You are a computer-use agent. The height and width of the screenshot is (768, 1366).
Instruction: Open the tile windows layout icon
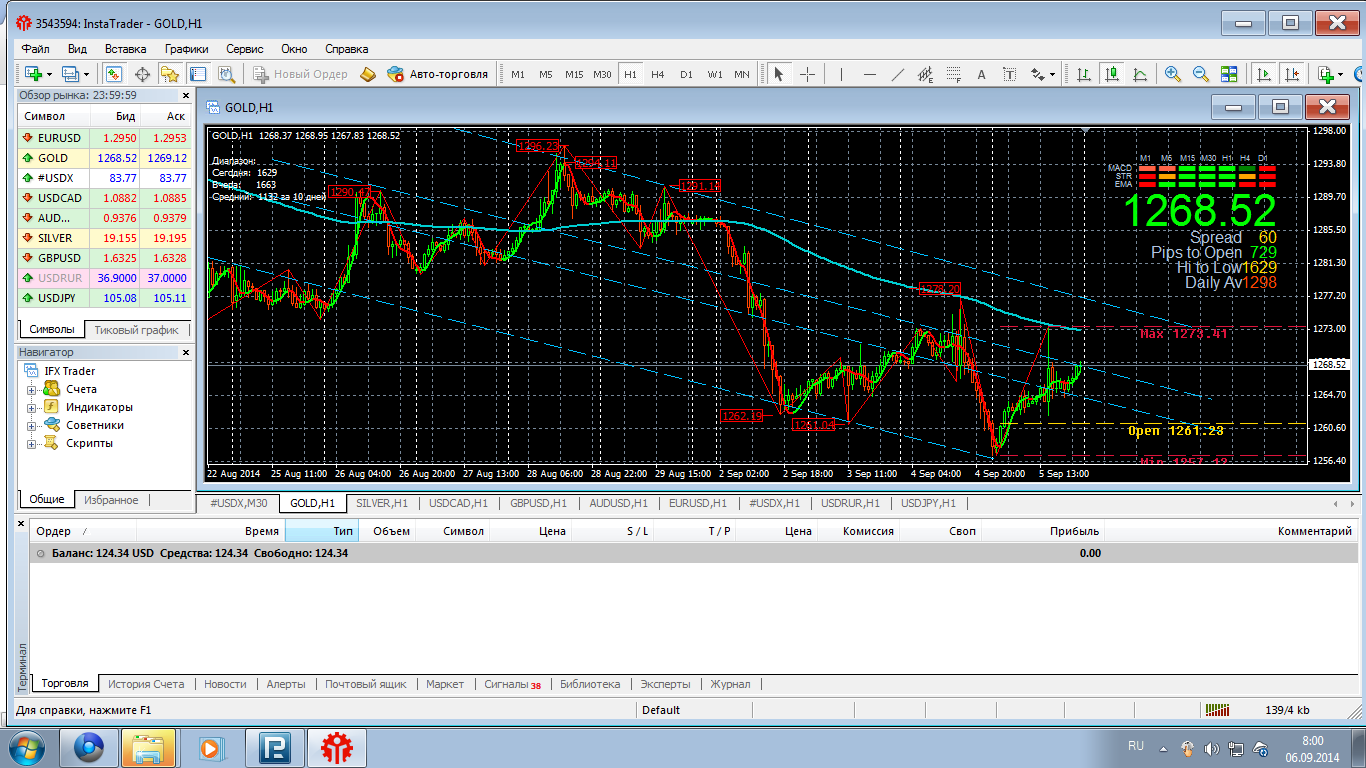point(1229,74)
